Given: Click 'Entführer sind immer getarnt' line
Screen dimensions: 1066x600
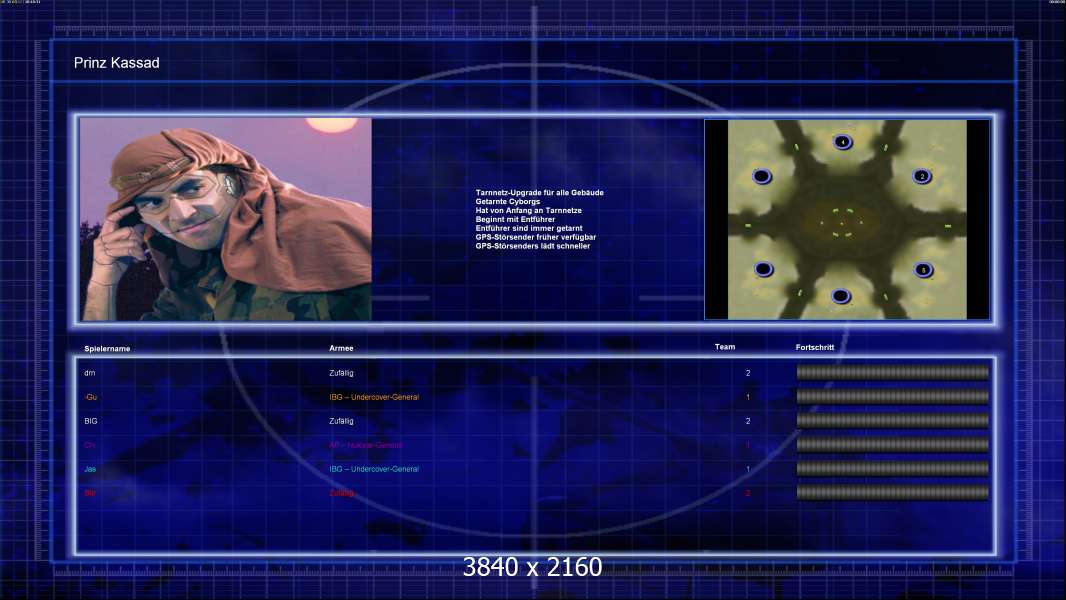Looking at the screenshot, I should pos(529,228).
